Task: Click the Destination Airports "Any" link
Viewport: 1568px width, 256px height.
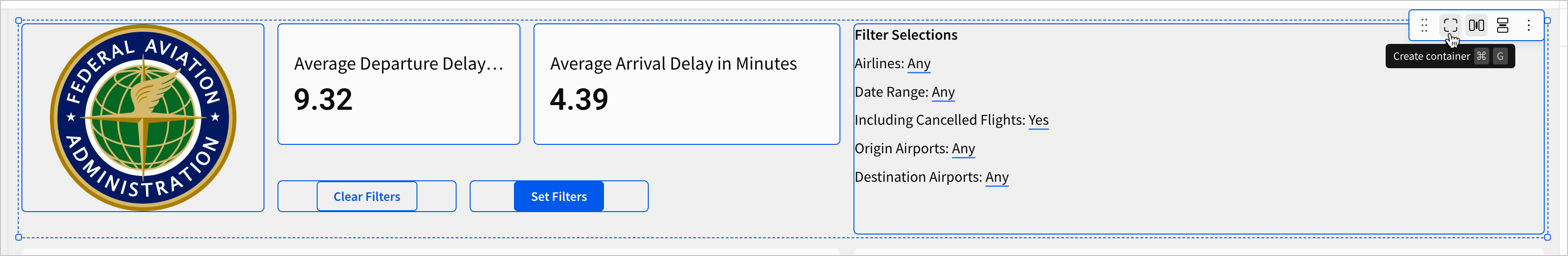Action: 996,177
